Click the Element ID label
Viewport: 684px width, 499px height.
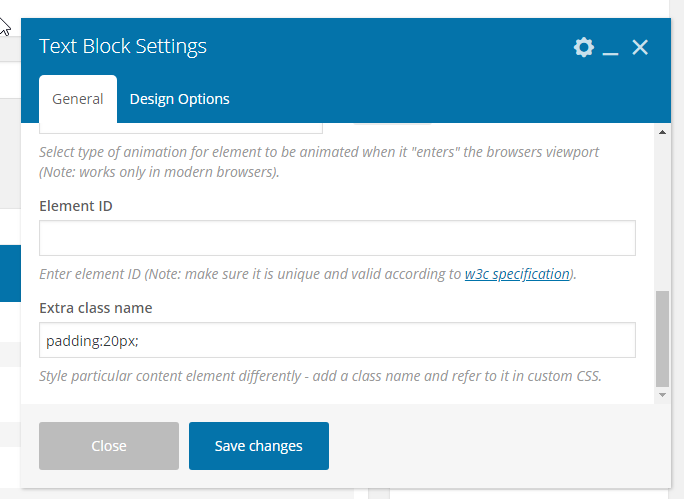[76, 206]
